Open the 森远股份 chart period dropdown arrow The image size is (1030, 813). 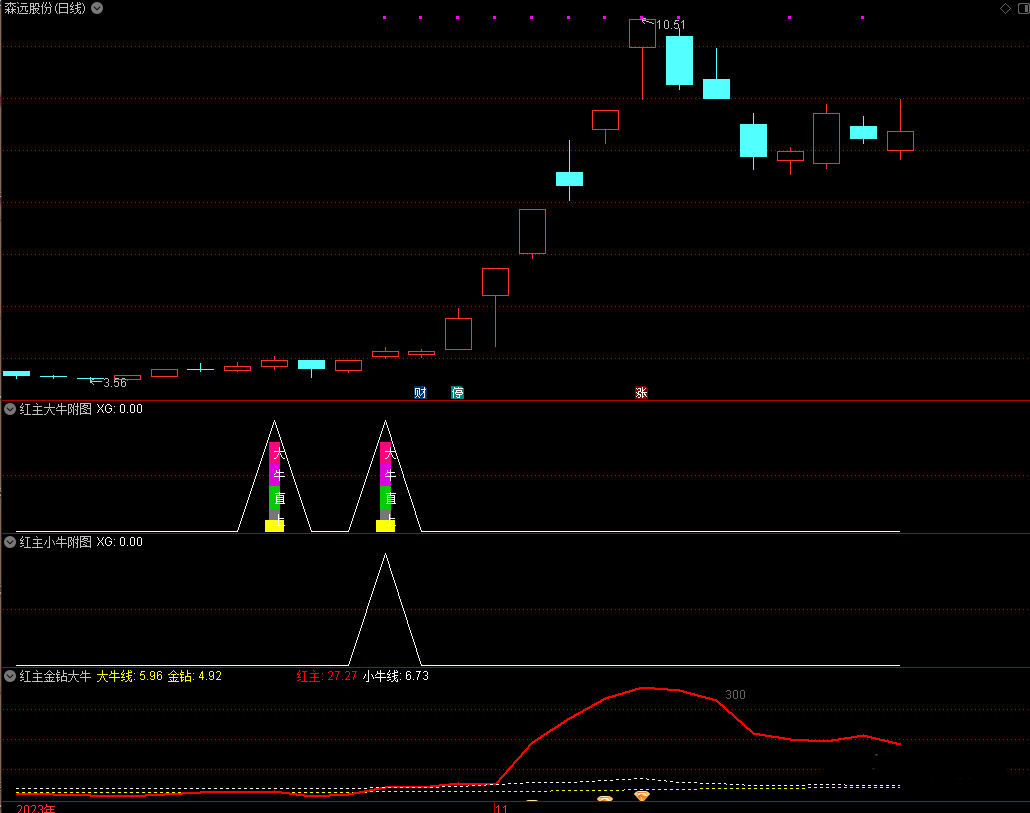tap(96, 8)
